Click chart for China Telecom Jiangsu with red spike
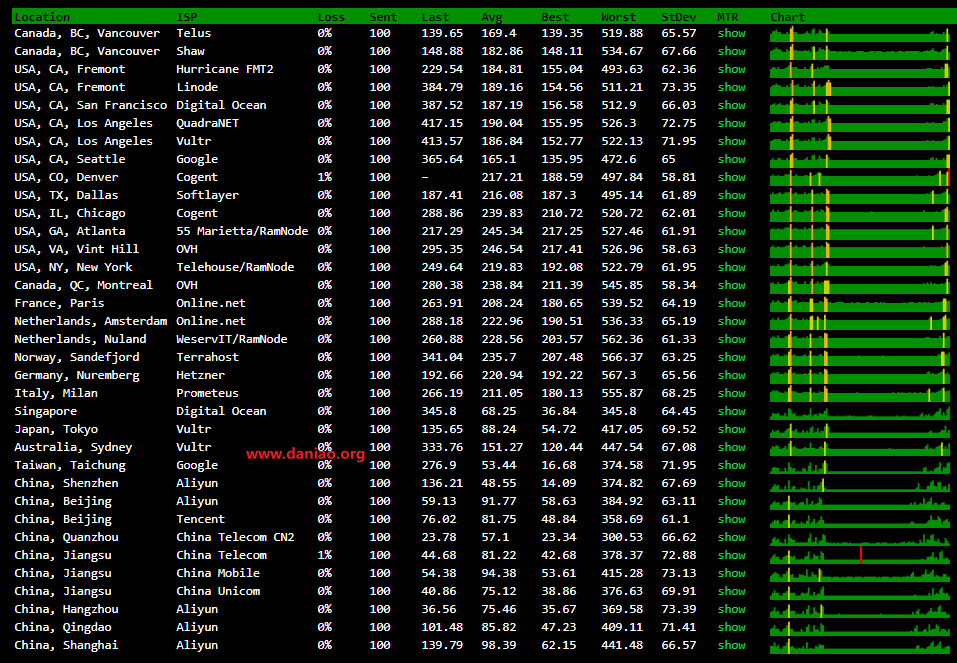Screen dimensions: 957x663 point(860,556)
